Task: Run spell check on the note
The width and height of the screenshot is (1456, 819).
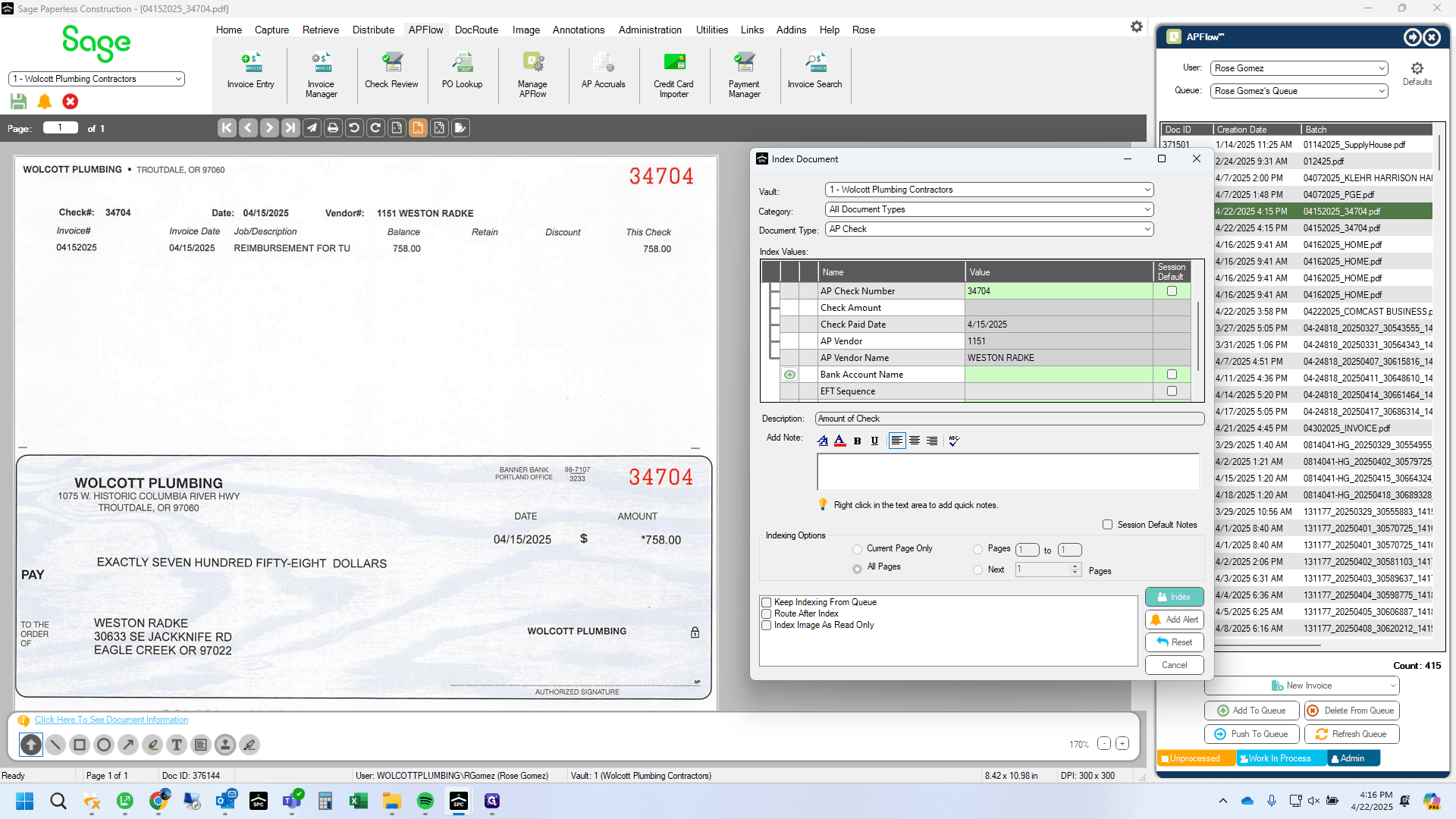Action: point(954,441)
